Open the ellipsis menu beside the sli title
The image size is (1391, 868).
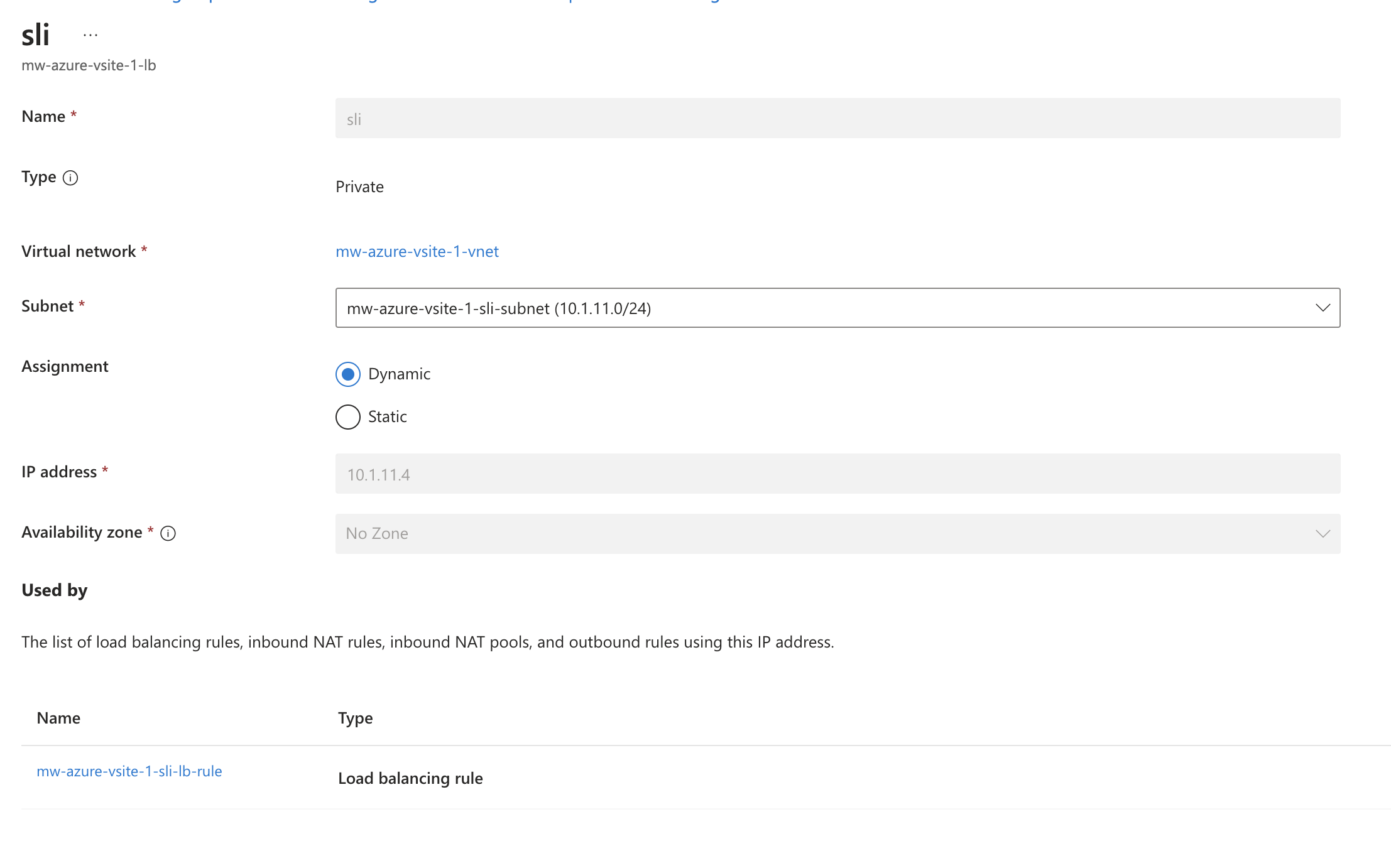click(x=90, y=34)
